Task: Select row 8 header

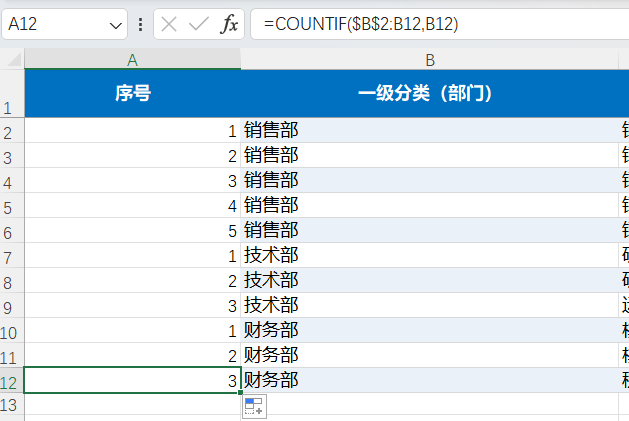Action: tap(12, 280)
